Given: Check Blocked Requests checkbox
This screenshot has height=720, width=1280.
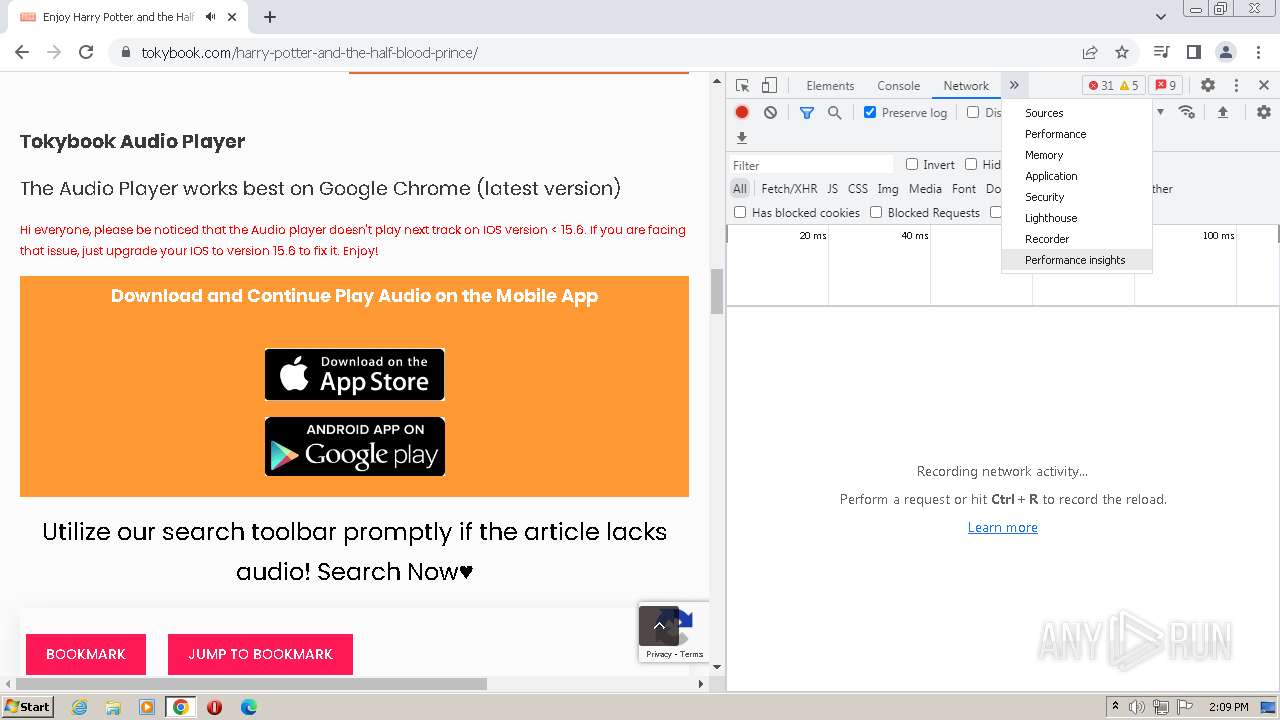Looking at the screenshot, I should [876, 212].
